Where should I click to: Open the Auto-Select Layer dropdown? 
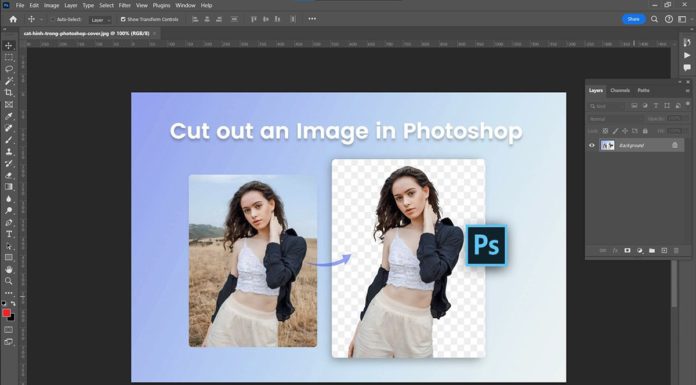click(99, 20)
